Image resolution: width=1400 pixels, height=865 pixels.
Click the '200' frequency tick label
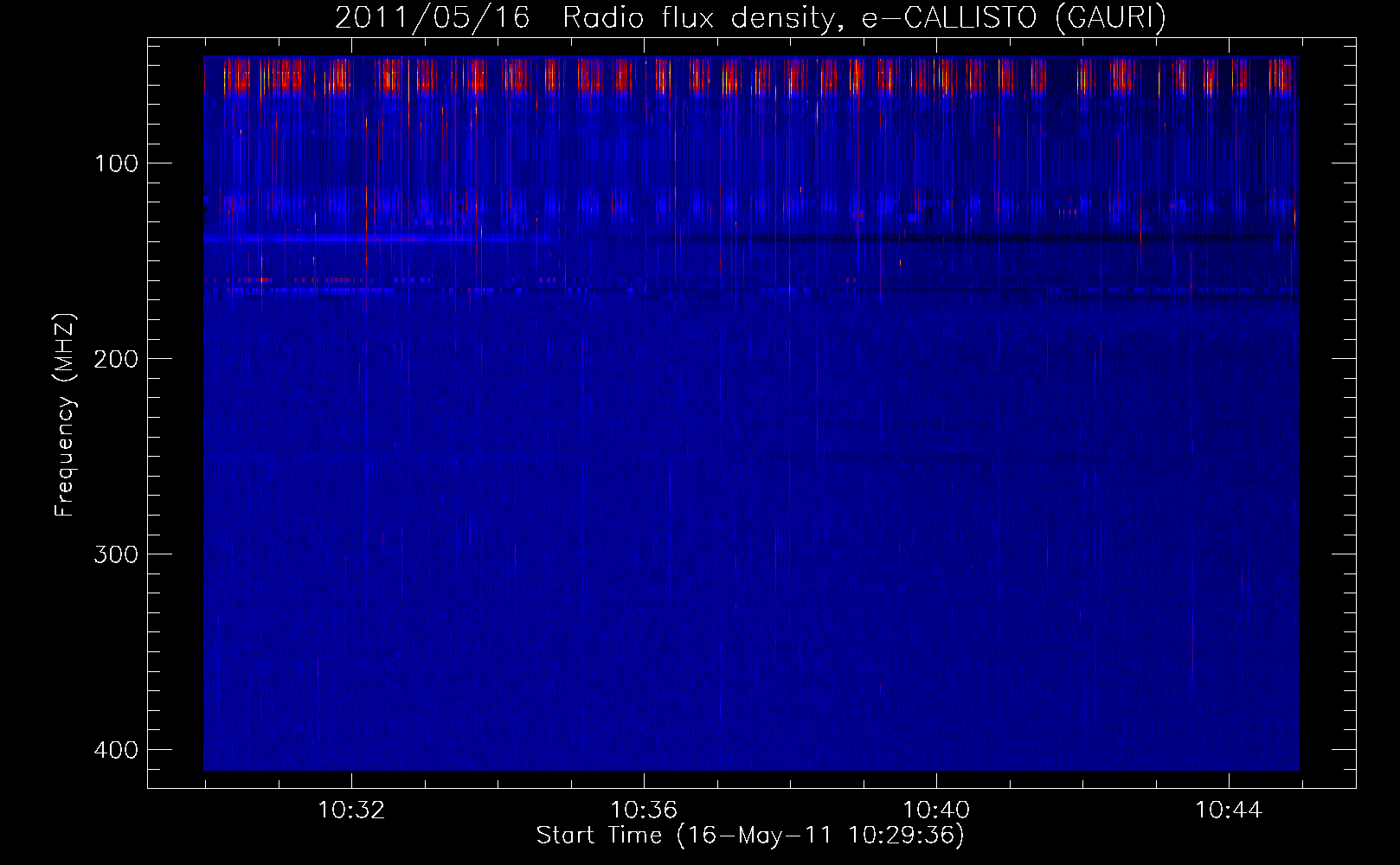pos(116,359)
